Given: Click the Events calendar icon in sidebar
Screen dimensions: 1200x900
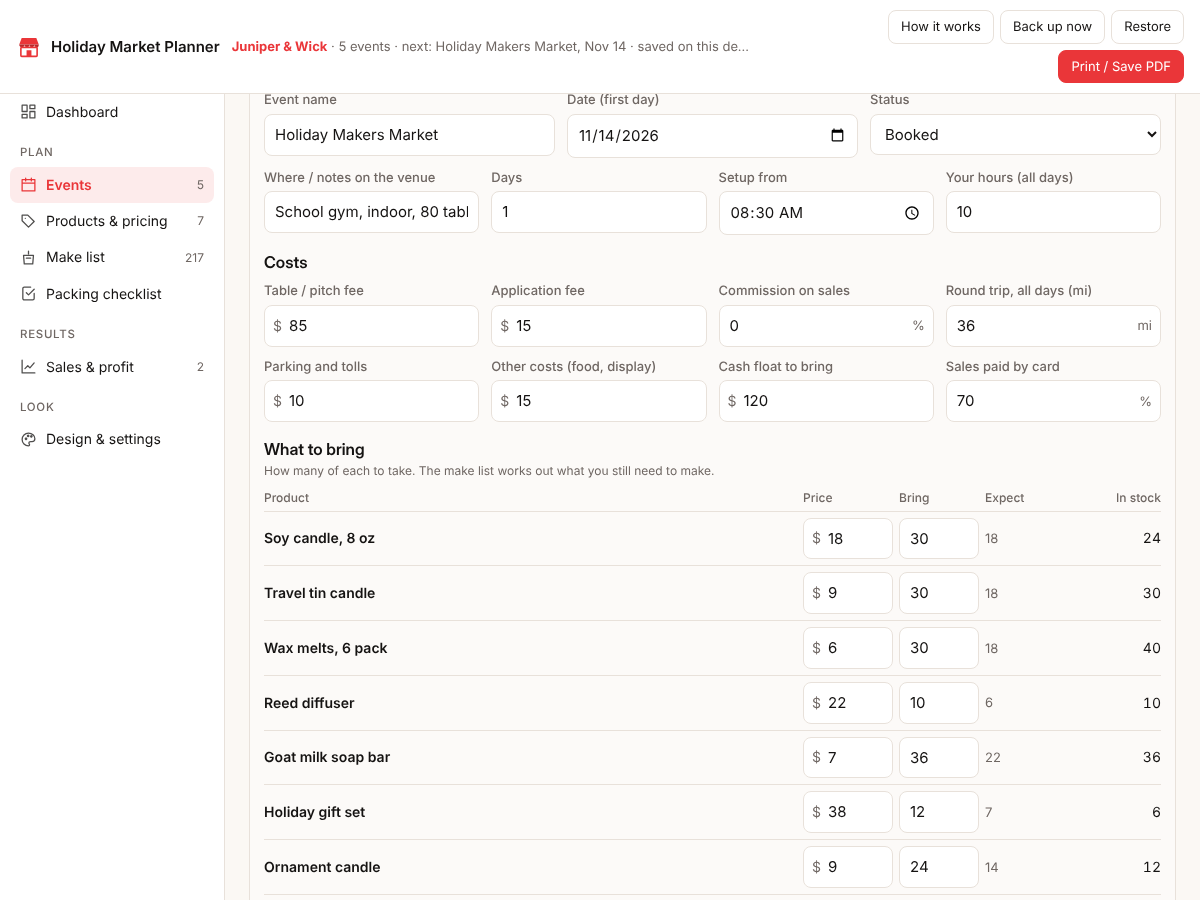Looking at the screenshot, I should pos(28,185).
